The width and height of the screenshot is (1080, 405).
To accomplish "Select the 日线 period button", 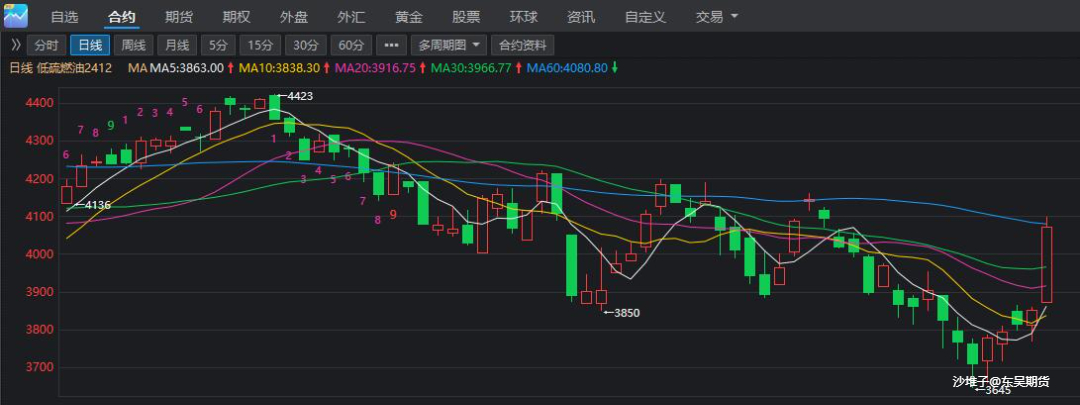I will [90, 45].
